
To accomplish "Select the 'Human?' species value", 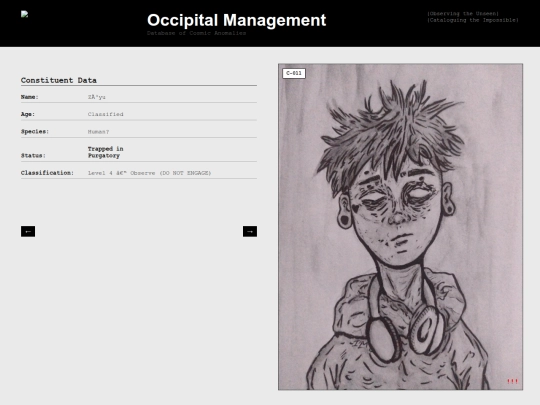I will point(98,132).
